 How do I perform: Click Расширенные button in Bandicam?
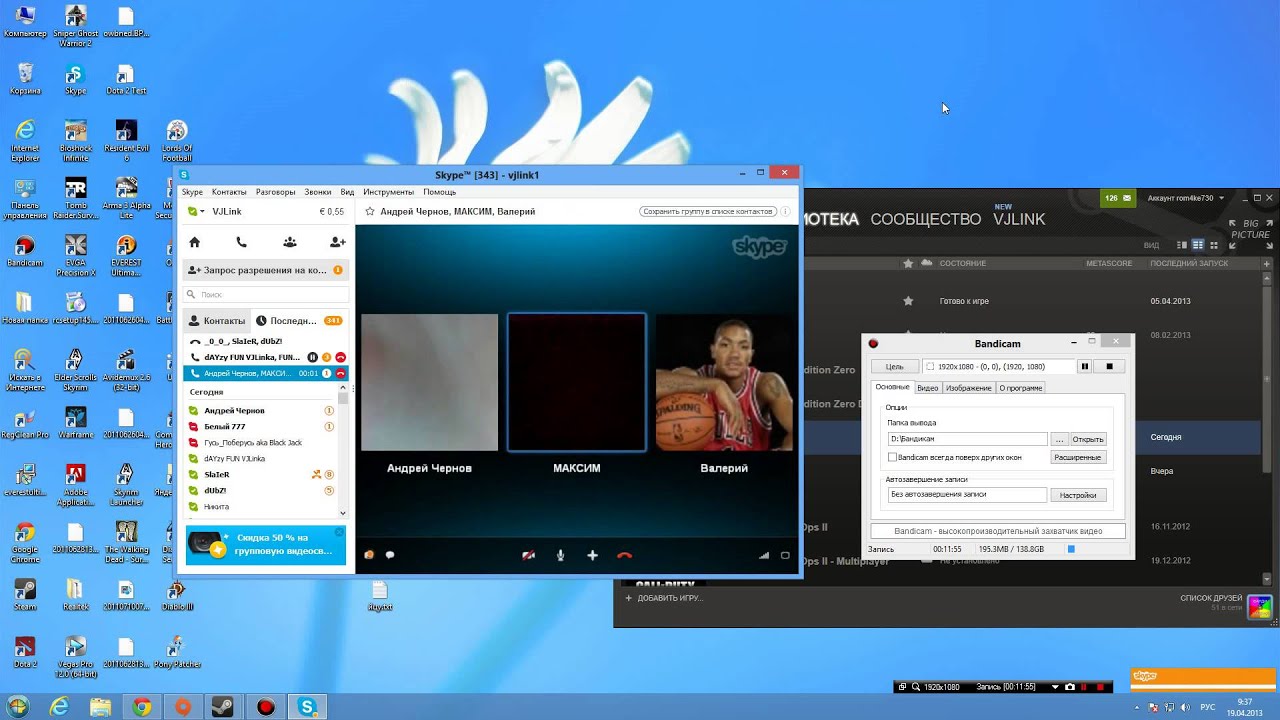click(x=1077, y=457)
